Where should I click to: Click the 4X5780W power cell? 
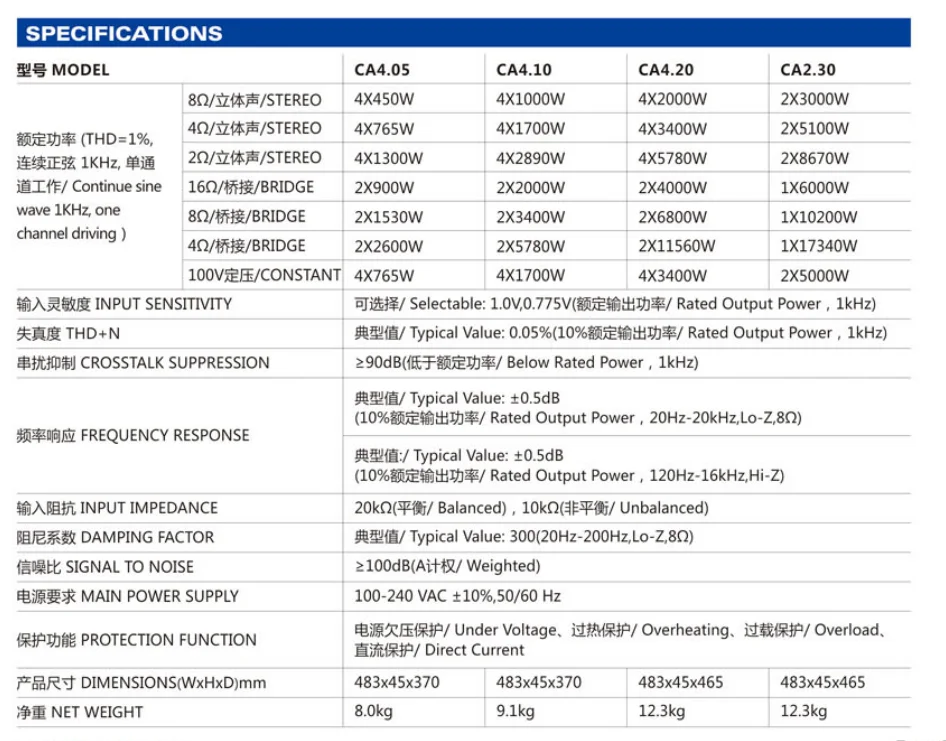(672, 158)
